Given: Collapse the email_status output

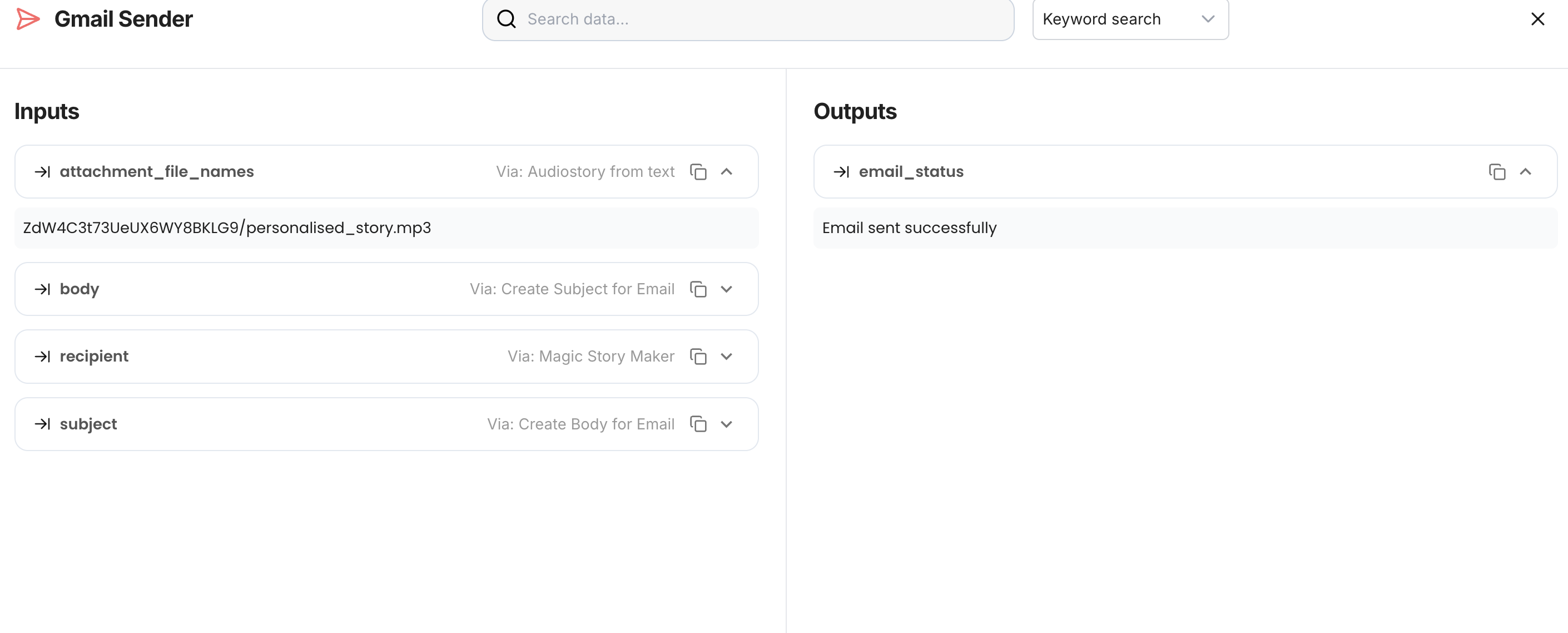Looking at the screenshot, I should (x=1525, y=172).
